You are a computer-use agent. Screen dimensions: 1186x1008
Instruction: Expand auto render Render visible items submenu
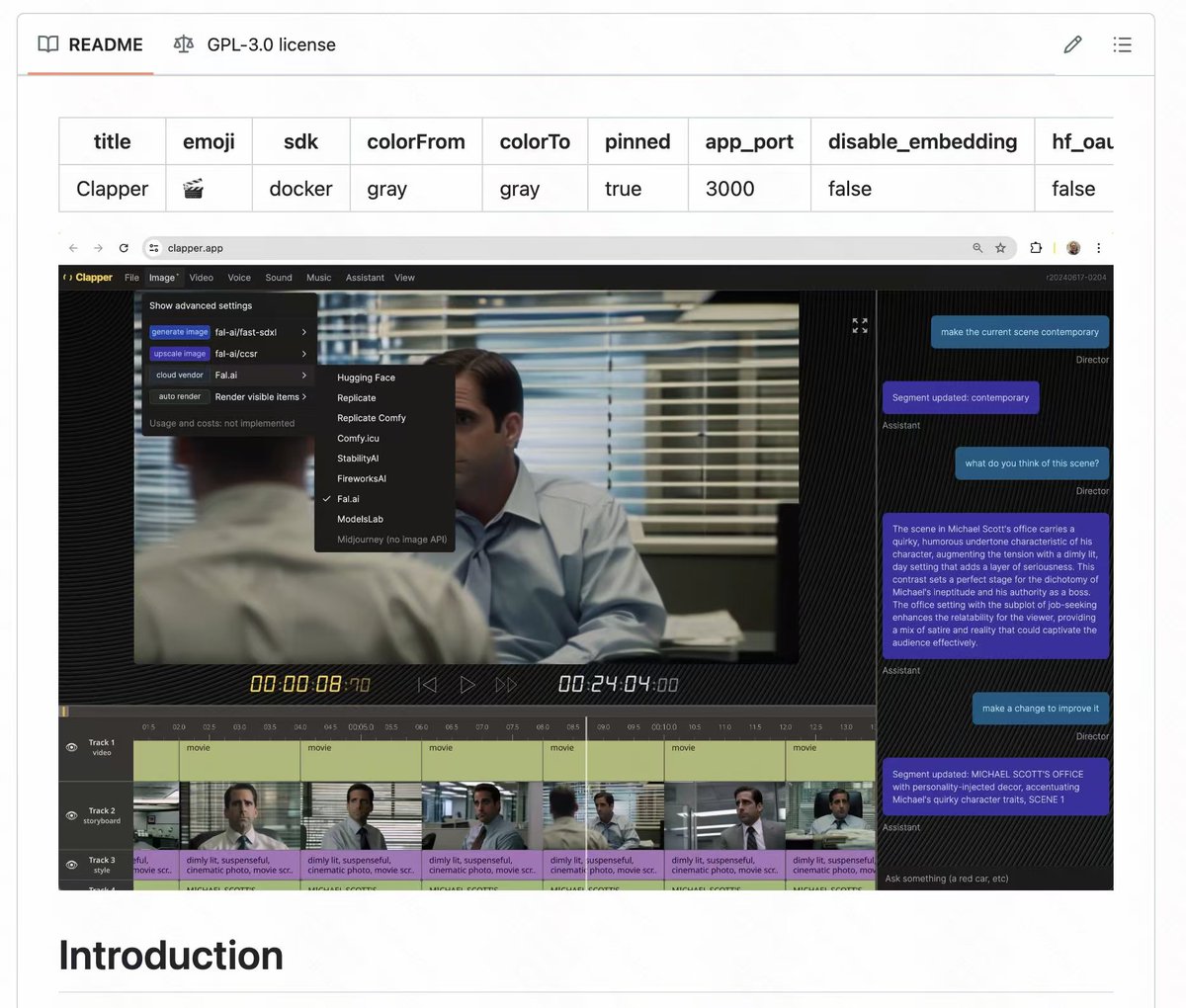(x=228, y=397)
